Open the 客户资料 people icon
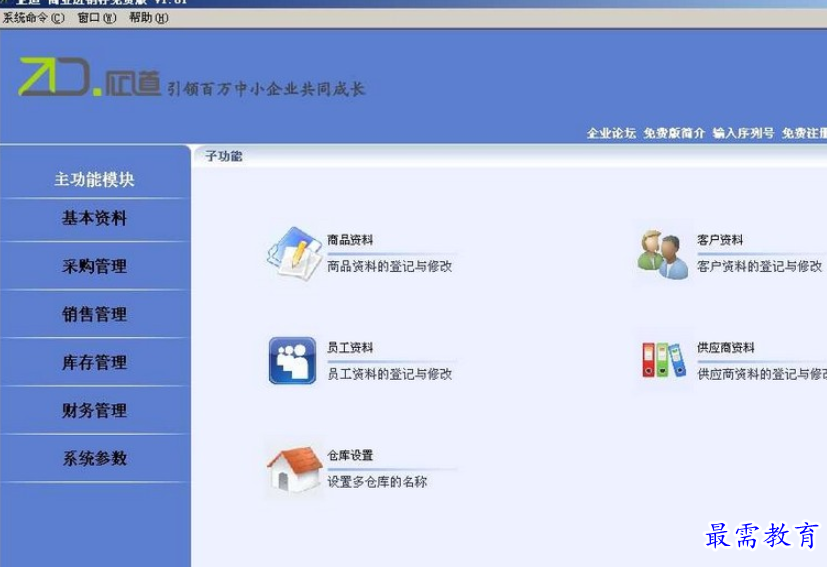This screenshot has height=567, width=827. coord(663,254)
